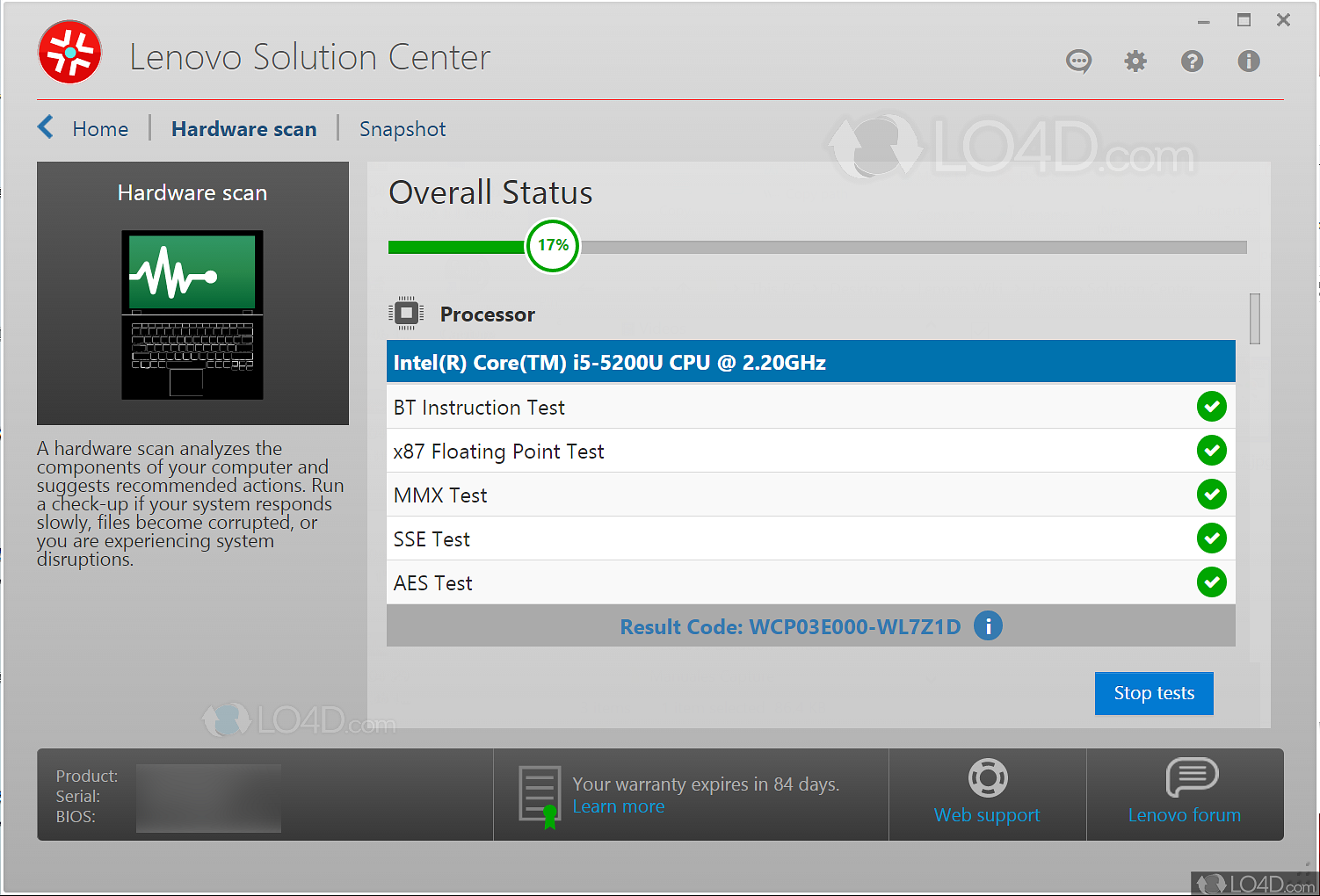Click the AES Test green checkmark
Screen dimensions: 1320x896
(1211, 582)
